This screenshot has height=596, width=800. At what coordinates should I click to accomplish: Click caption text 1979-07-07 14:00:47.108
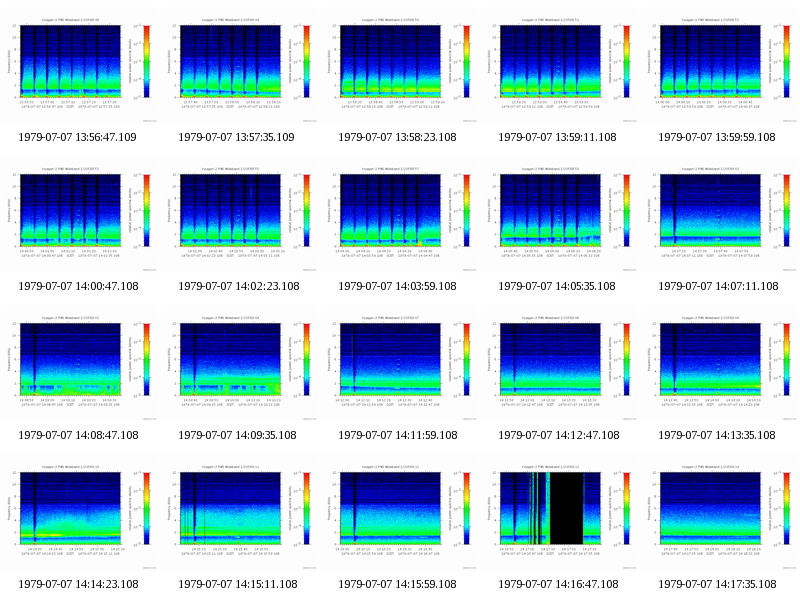78,286
